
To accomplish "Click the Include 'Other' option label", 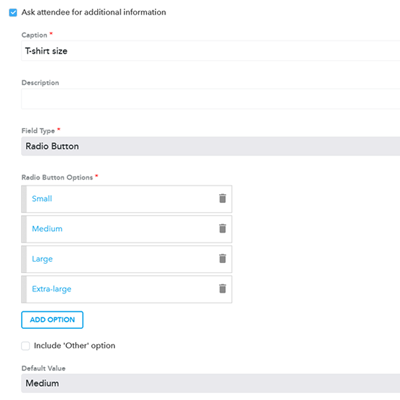I will click(x=74, y=346).
